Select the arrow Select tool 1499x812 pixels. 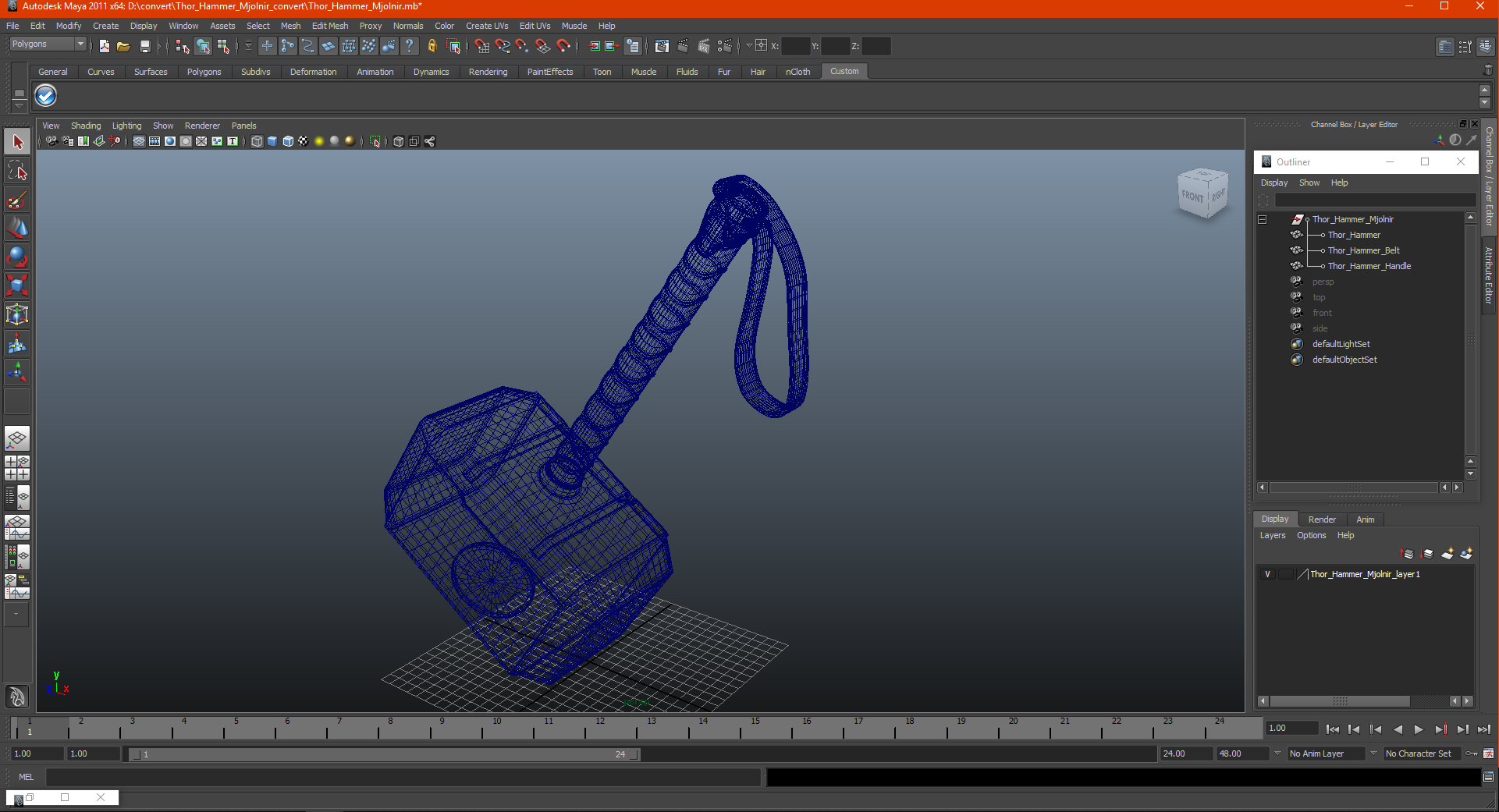point(17,142)
